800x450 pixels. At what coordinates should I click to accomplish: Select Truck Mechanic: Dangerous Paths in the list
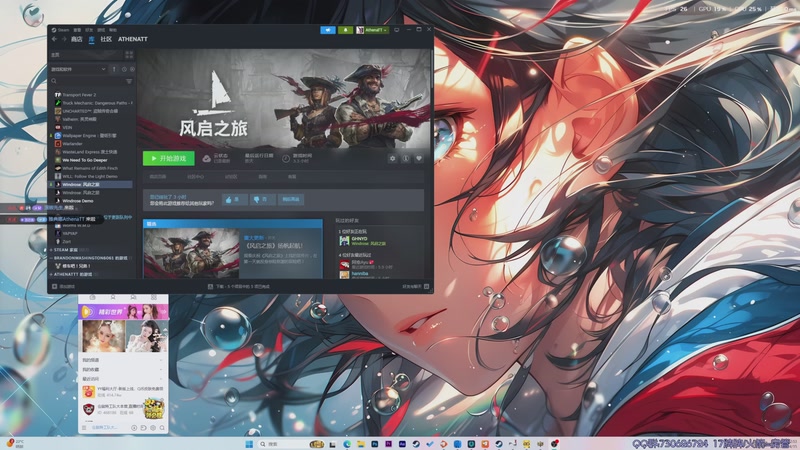click(93, 103)
